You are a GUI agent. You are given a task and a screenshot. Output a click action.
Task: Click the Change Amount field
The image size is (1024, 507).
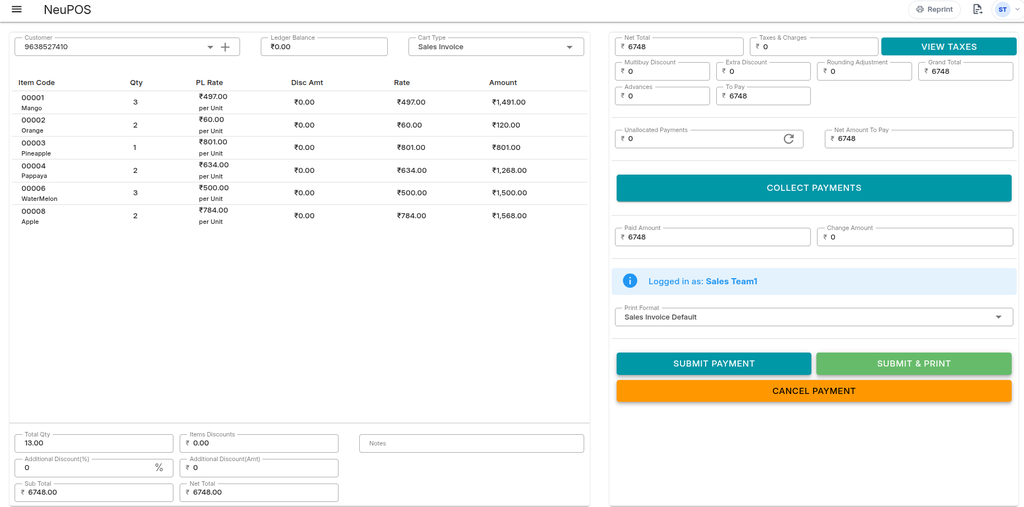pos(915,237)
